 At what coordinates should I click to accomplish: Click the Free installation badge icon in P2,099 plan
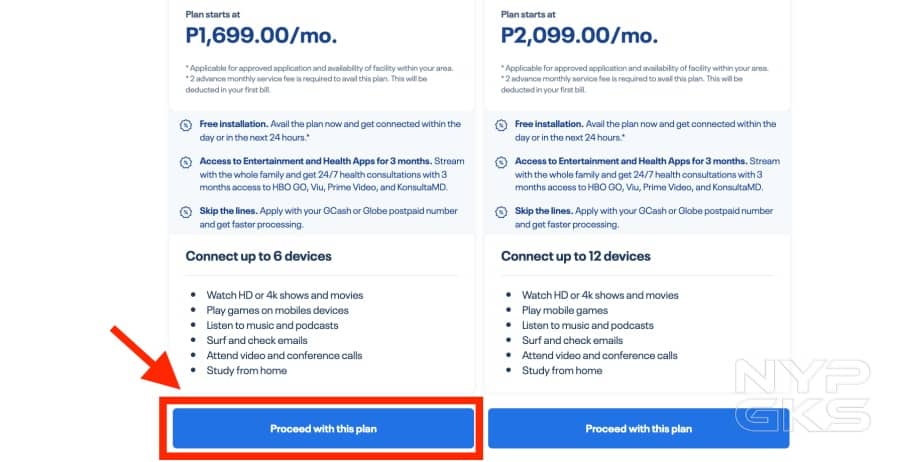(501, 125)
